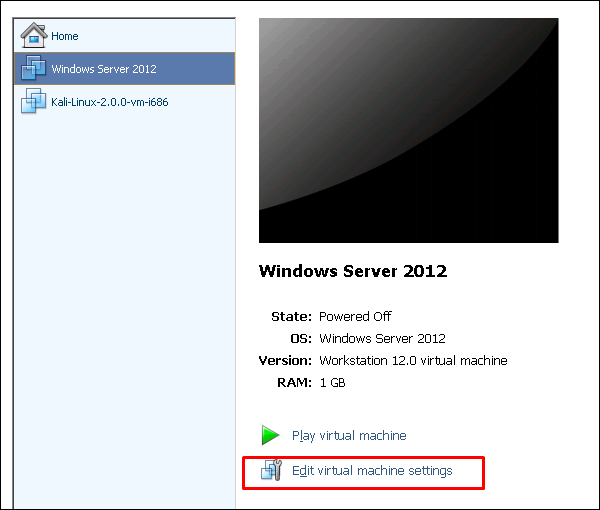The height and width of the screenshot is (510, 600).
Task: Click the 1 GB RAM value
Action: (x=333, y=383)
